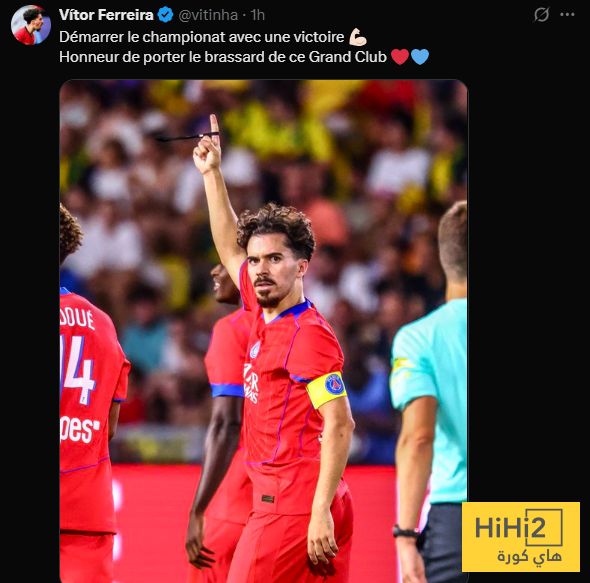Screen dimensions: 590x583
Task: Click the 'Honneur de porter le brassard' line
Action: (223, 57)
